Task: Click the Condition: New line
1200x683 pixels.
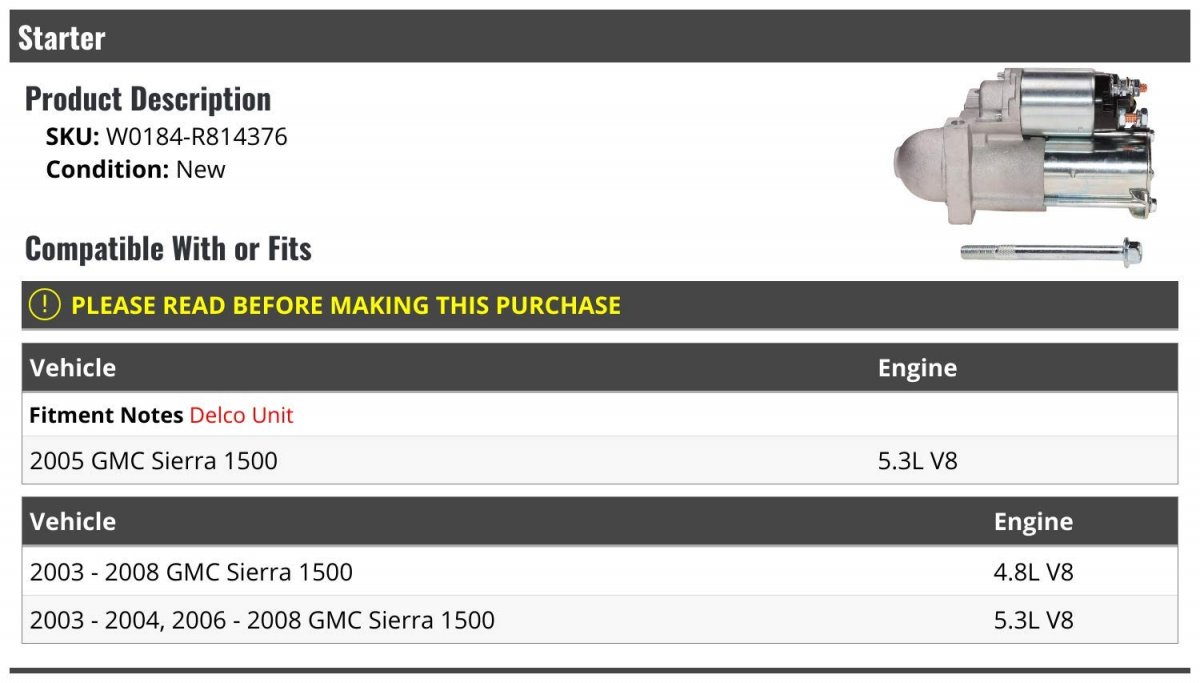Action: [136, 169]
